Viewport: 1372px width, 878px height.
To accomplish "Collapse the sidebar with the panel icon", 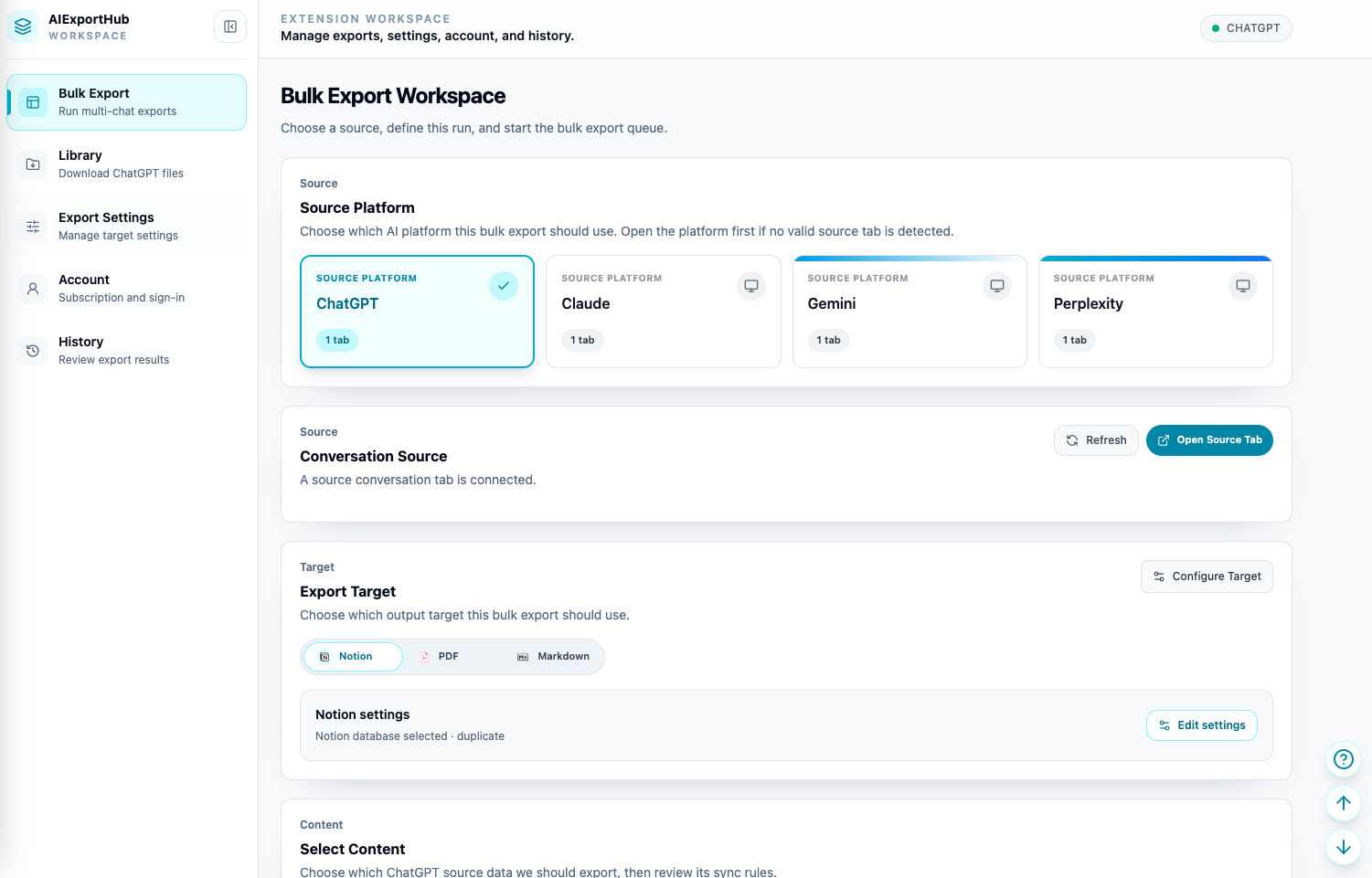I will click(230, 26).
